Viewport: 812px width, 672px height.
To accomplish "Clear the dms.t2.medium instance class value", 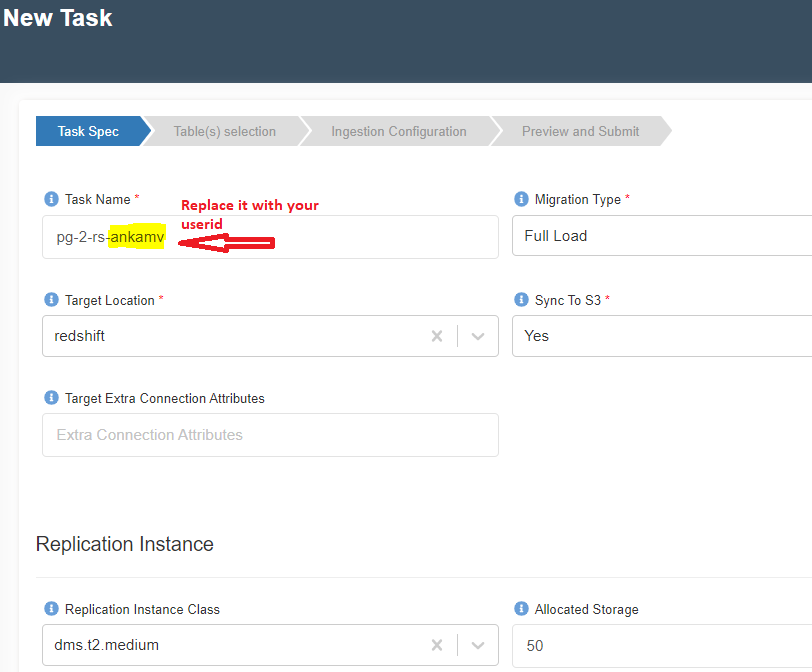I will coord(437,645).
